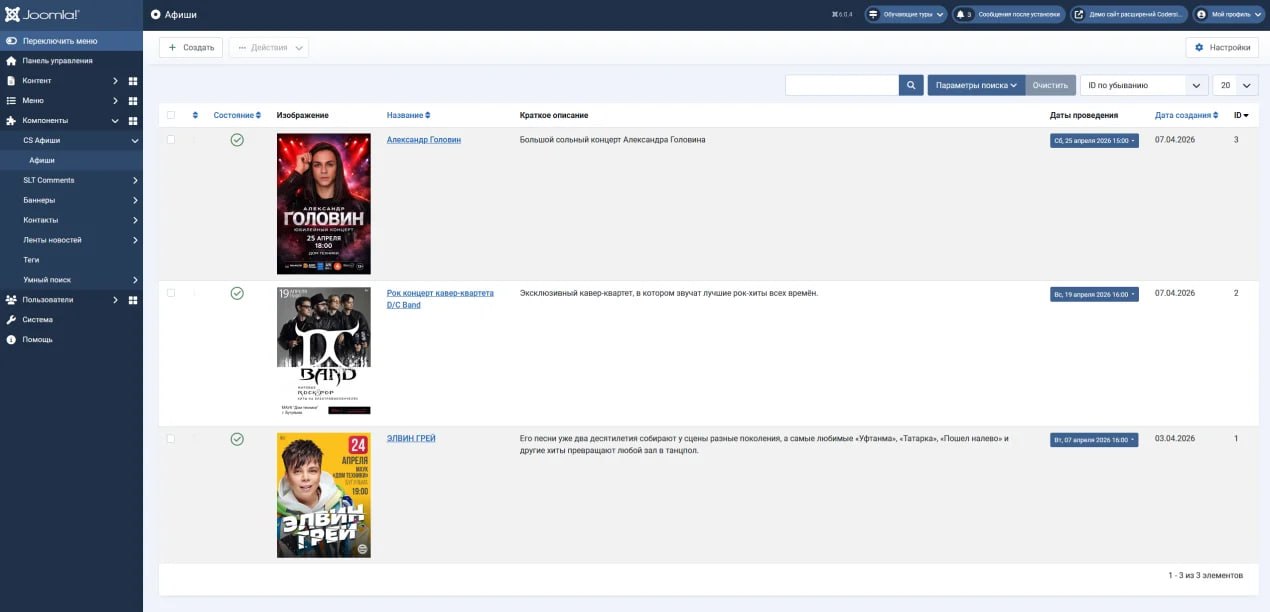This screenshot has width=1270, height=612.
Task: Open Settings via gear icon
Action: (x=1199, y=46)
